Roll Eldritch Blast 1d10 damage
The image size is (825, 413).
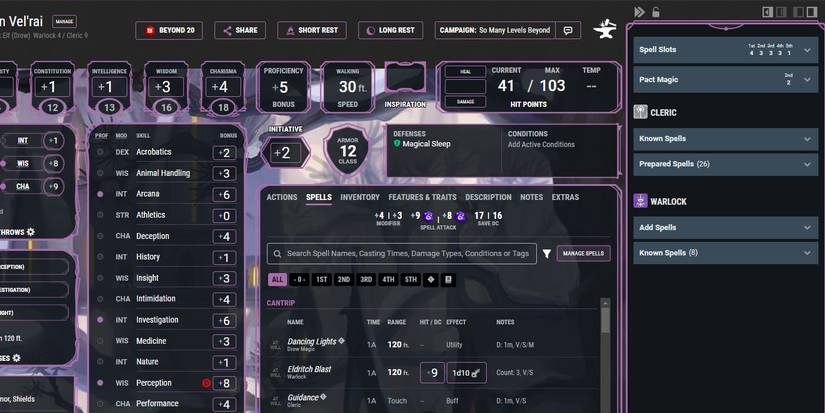click(x=466, y=373)
